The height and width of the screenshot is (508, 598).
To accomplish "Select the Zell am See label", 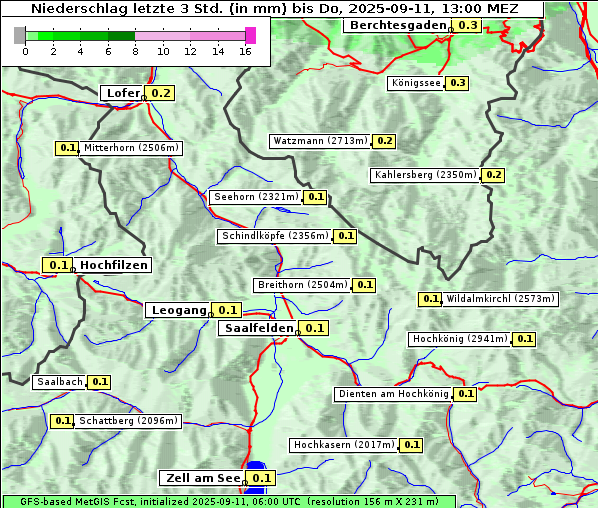I will click(203, 478).
